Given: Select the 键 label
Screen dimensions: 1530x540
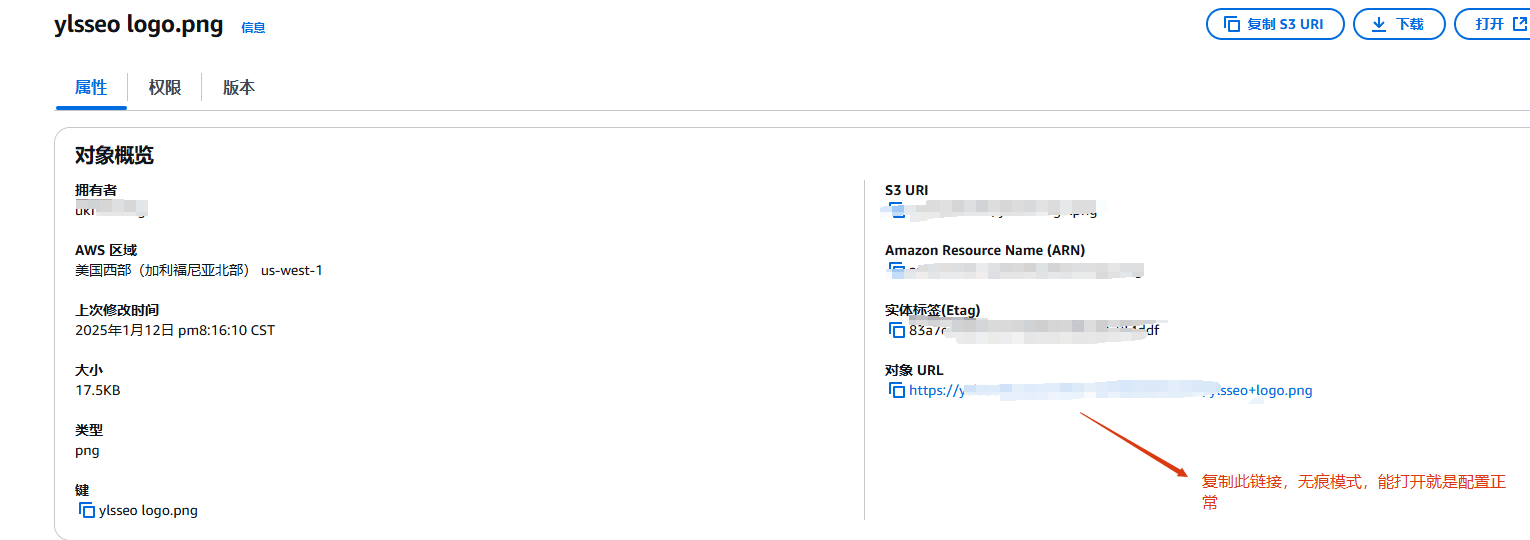Looking at the screenshot, I should tap(82, 490).
